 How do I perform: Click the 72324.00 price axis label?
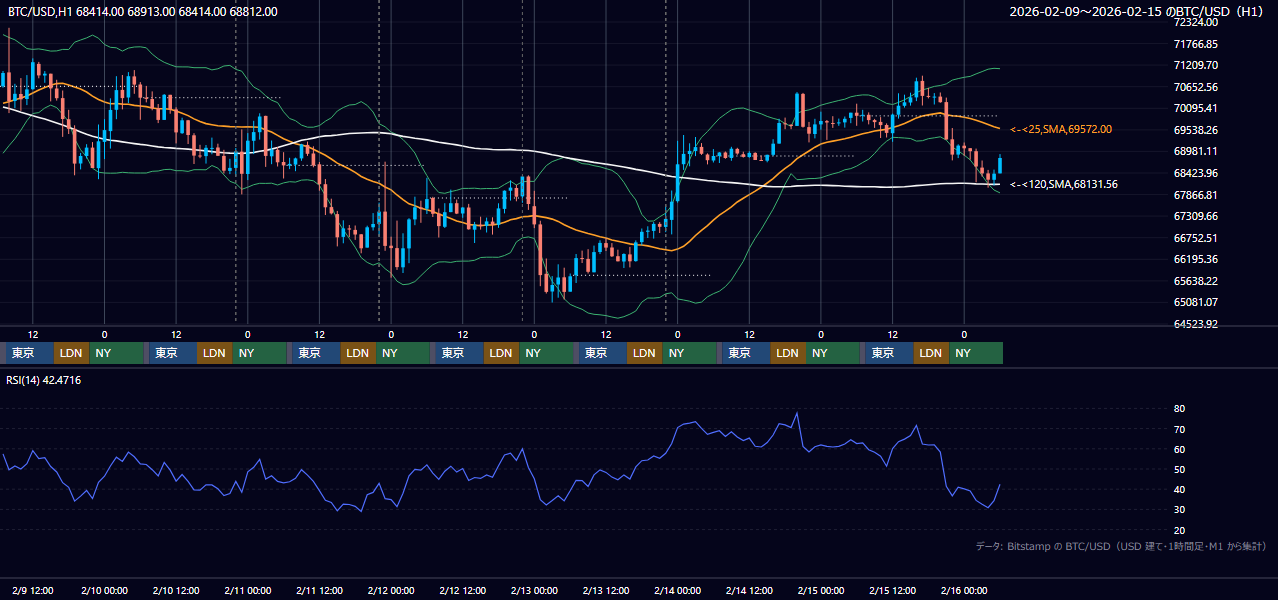click(x=1196, y=22)
